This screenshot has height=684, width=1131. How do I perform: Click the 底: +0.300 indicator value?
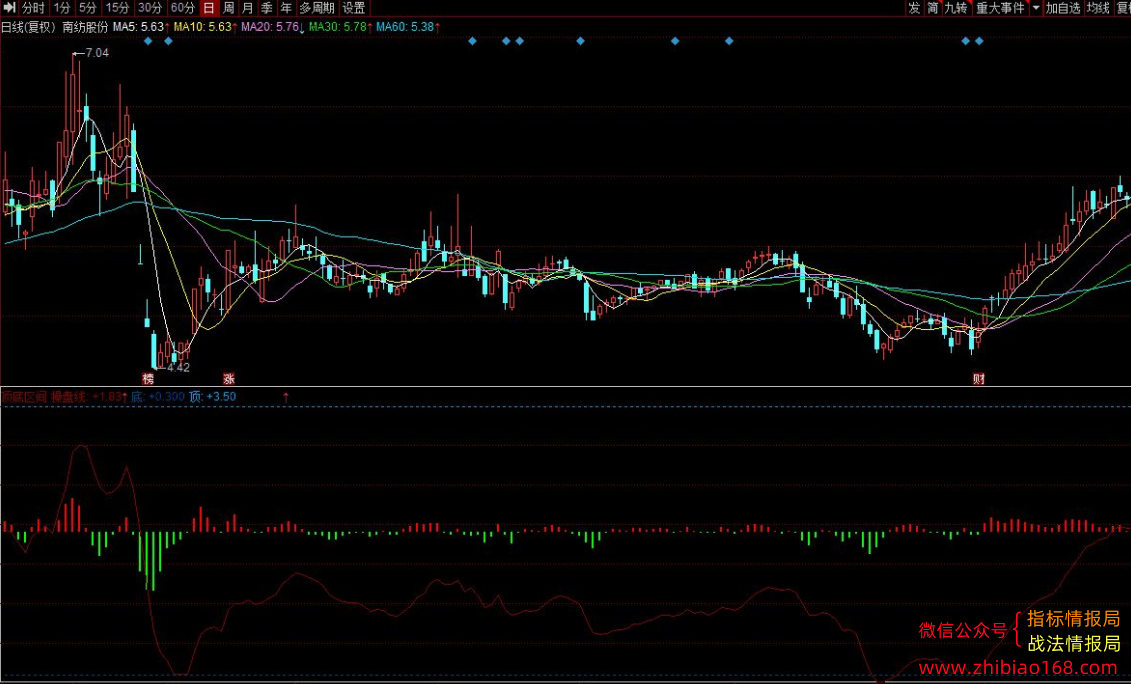(x=158, y=396)
